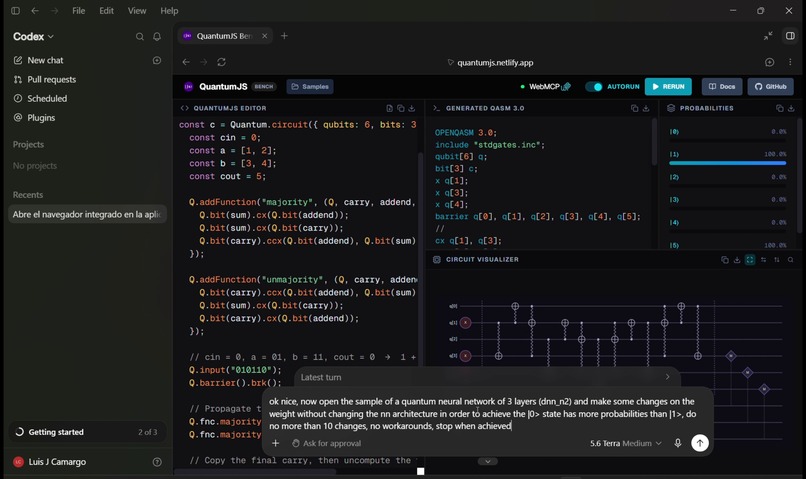Send the prompt with the arrow button
Image resolution: width=806 pixels, height=479 pixels.
tap(700, 443)
